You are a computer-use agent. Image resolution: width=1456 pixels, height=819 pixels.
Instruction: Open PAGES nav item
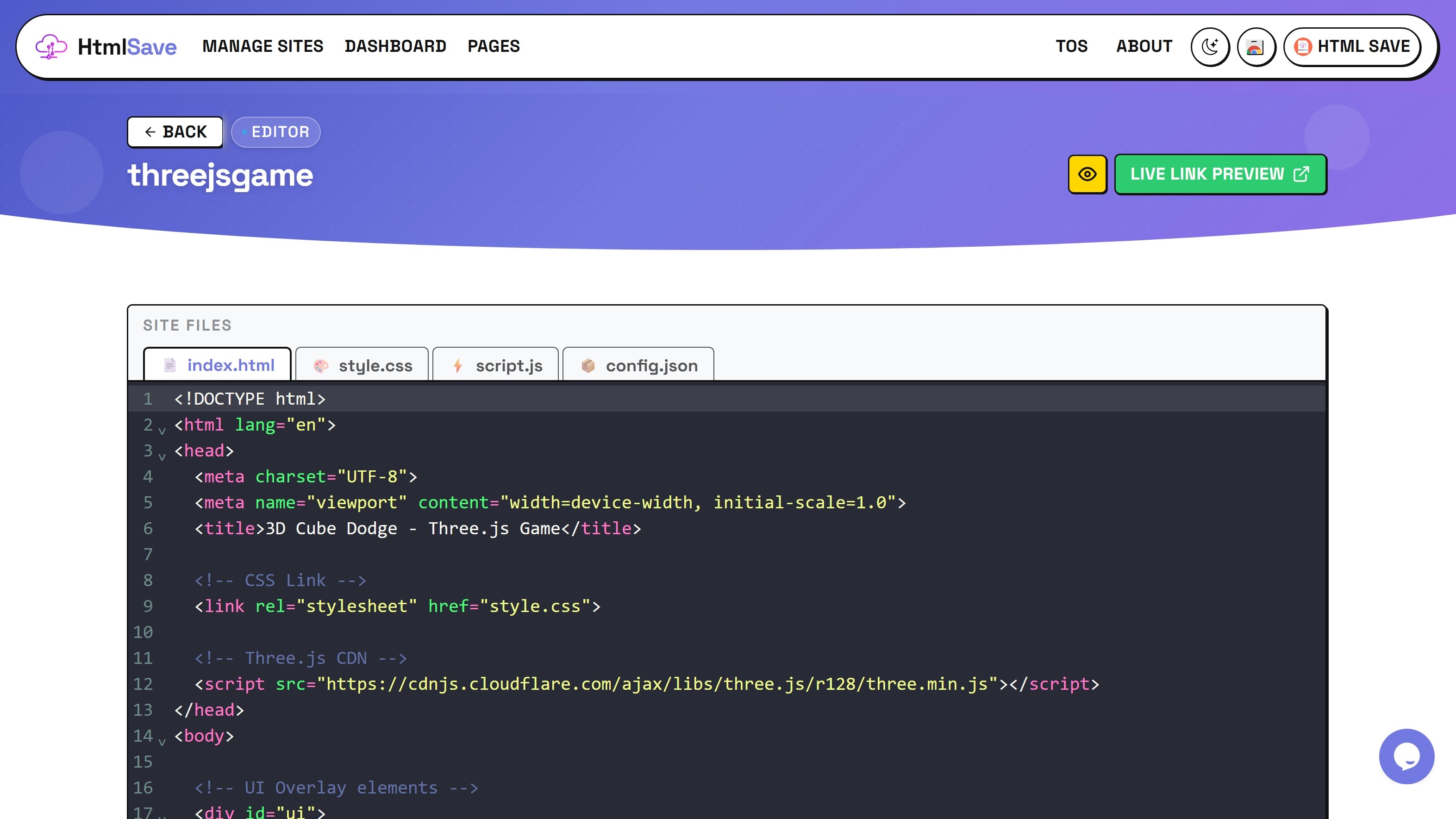pos(494,46)
